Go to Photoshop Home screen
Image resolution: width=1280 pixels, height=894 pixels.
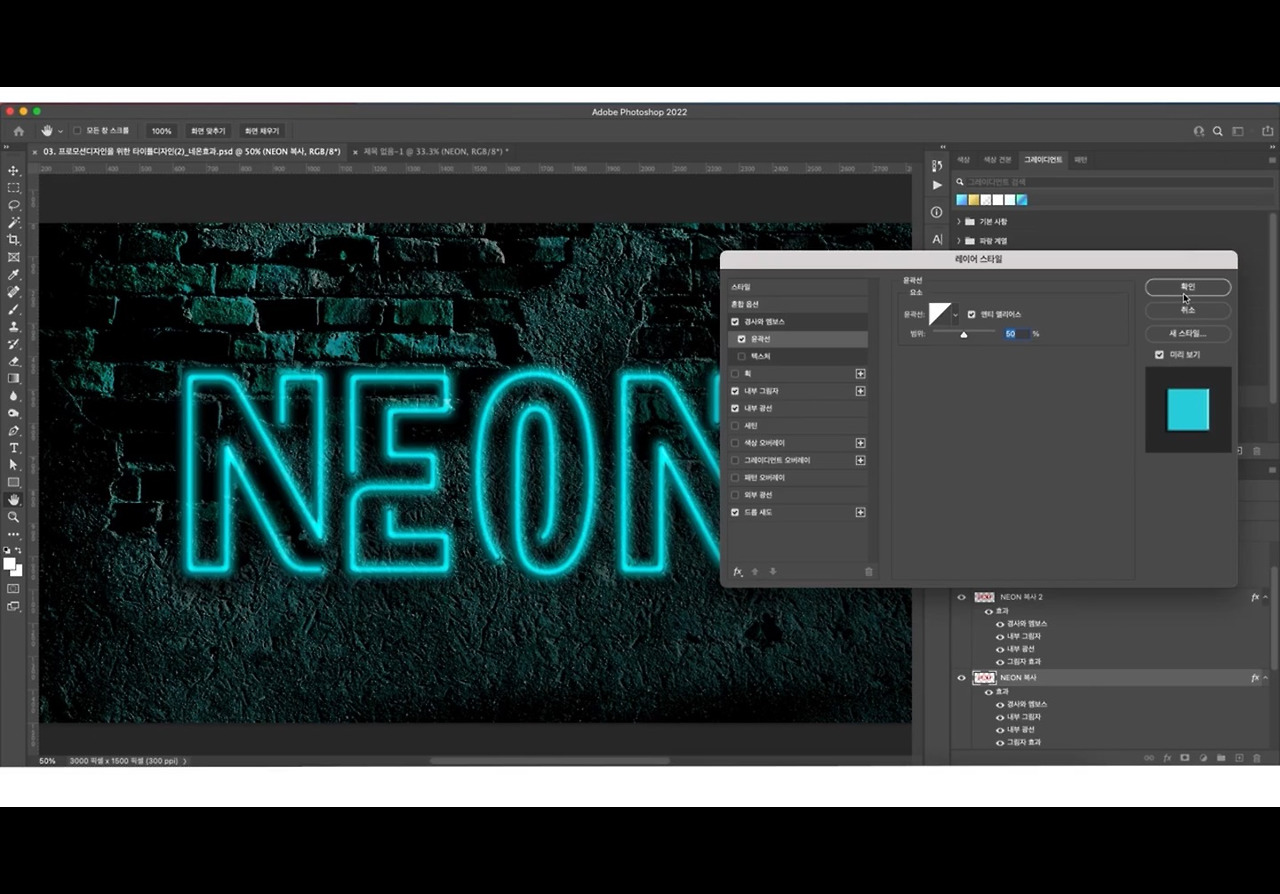[18, 131]
